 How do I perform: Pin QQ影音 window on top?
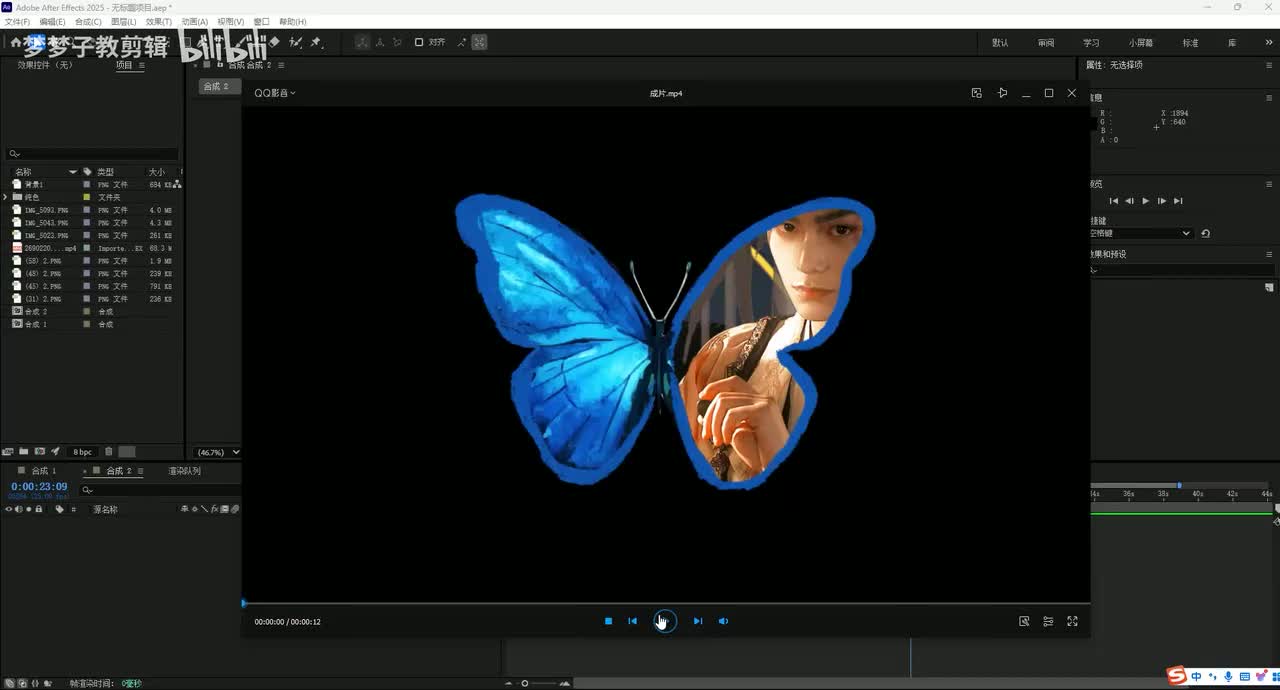[x=1003, y=93]
